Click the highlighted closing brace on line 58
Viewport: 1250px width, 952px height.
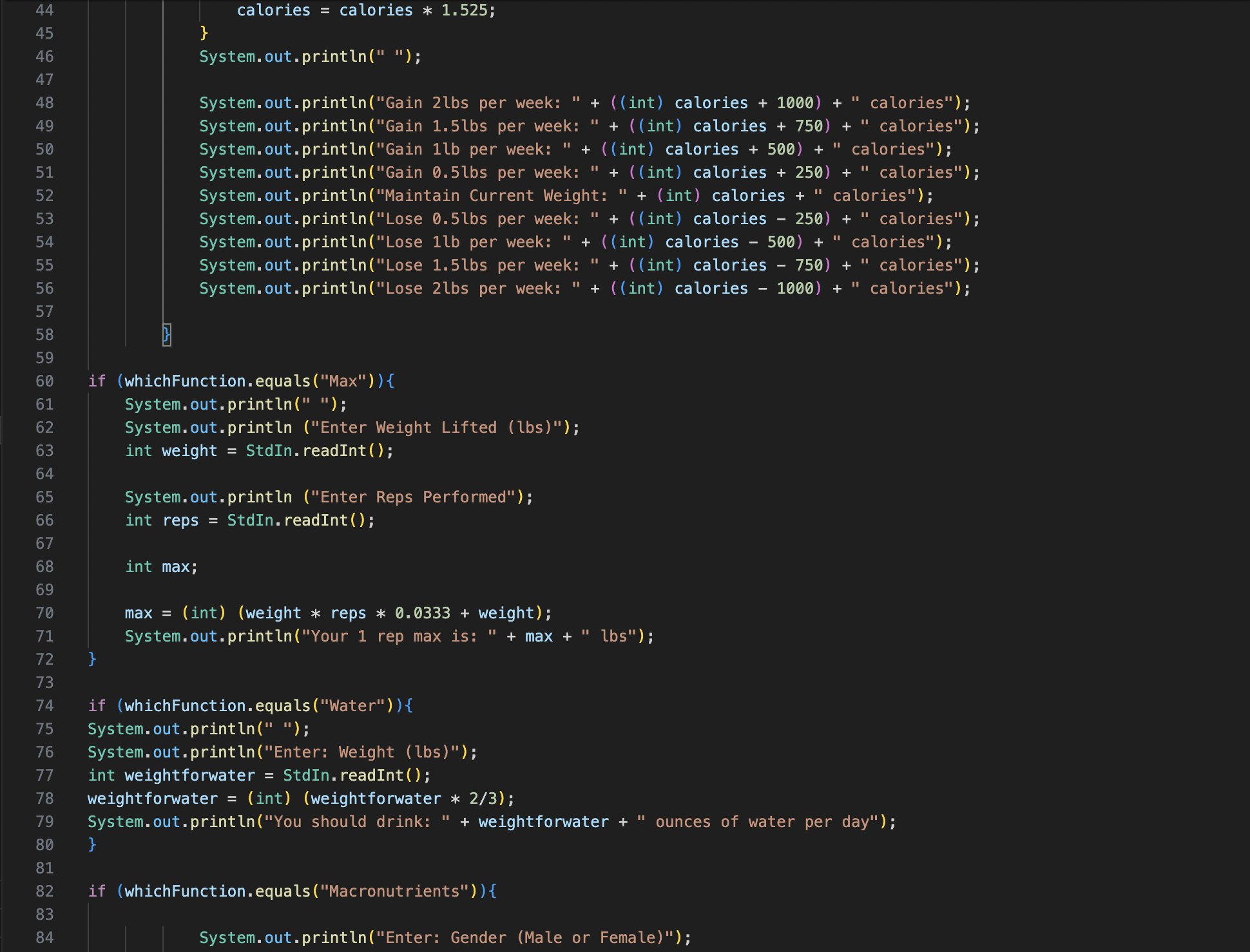tap(166, 334)
